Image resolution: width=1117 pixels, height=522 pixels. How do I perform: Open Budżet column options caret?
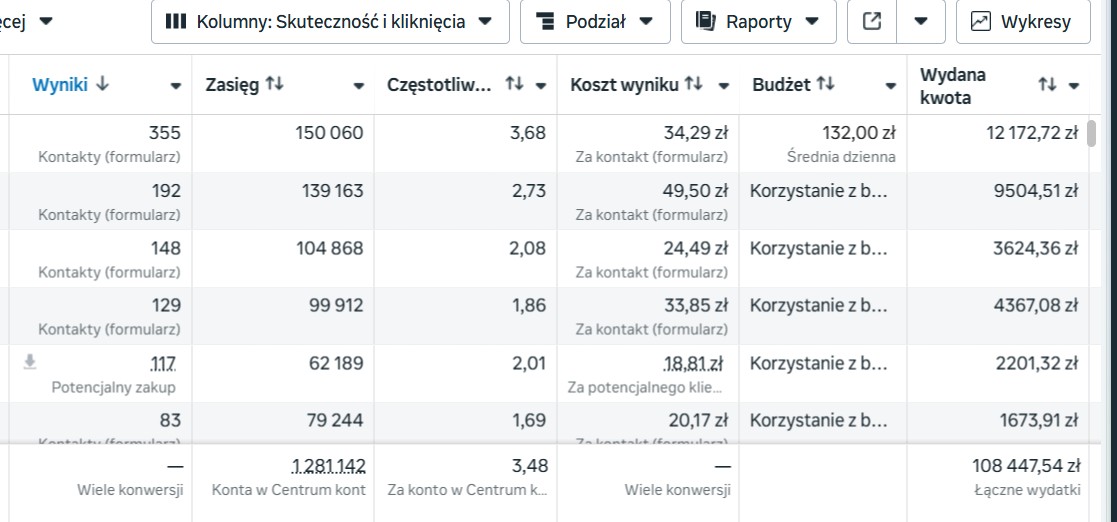[x=891, y=86]
